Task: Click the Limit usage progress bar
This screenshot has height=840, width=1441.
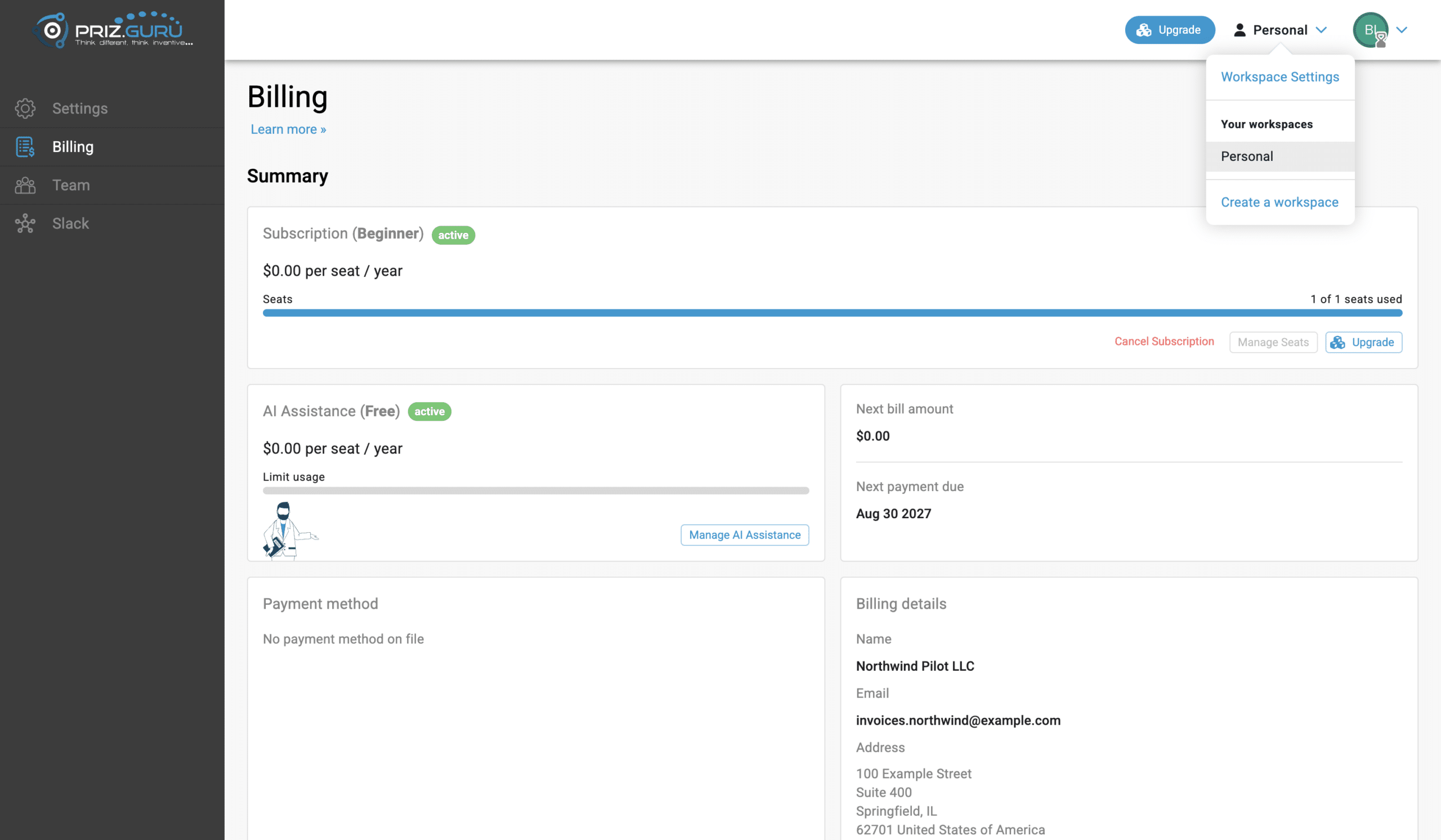Action: (536, 490)
